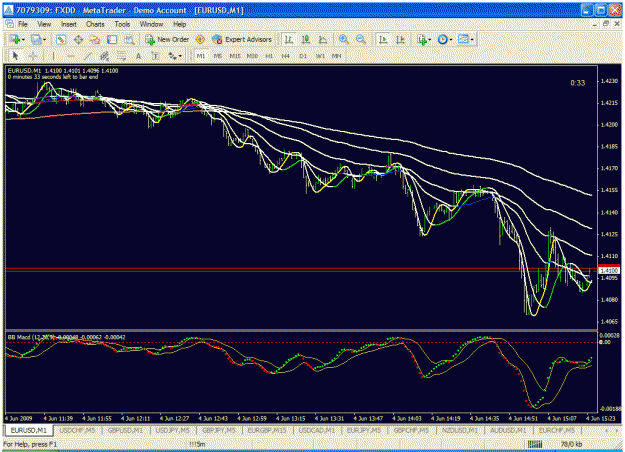Zoom out of the chart
The image size is (625, 452).
[361, 39]
